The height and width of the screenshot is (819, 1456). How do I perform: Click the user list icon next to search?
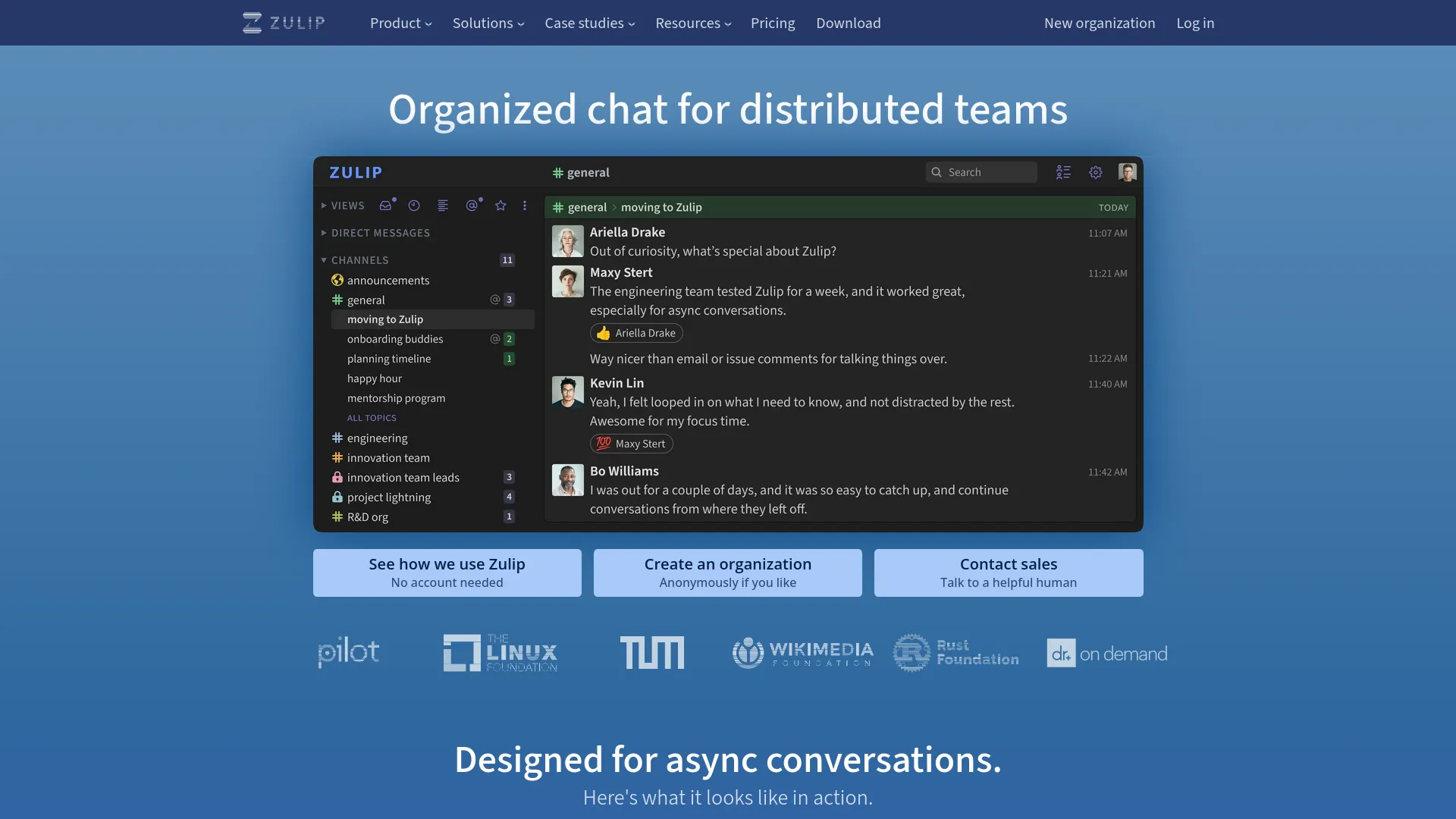(x=1063, y=173)
